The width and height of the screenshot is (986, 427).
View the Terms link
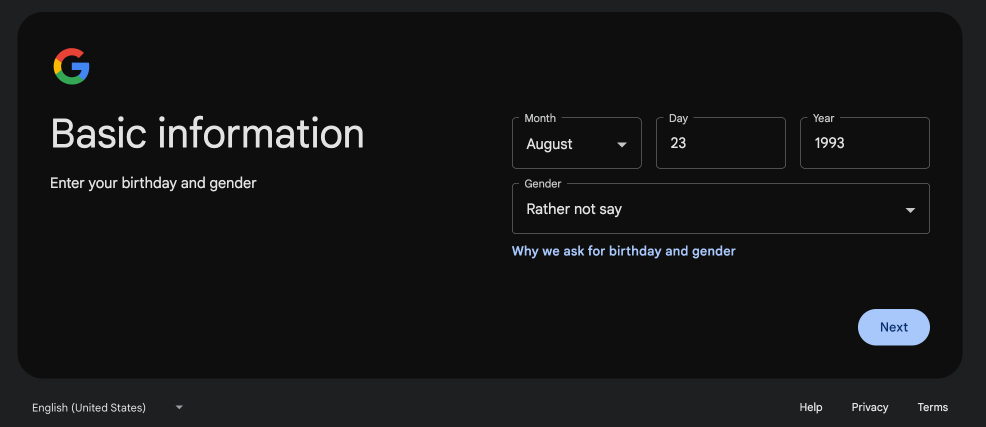click(932, 407)
